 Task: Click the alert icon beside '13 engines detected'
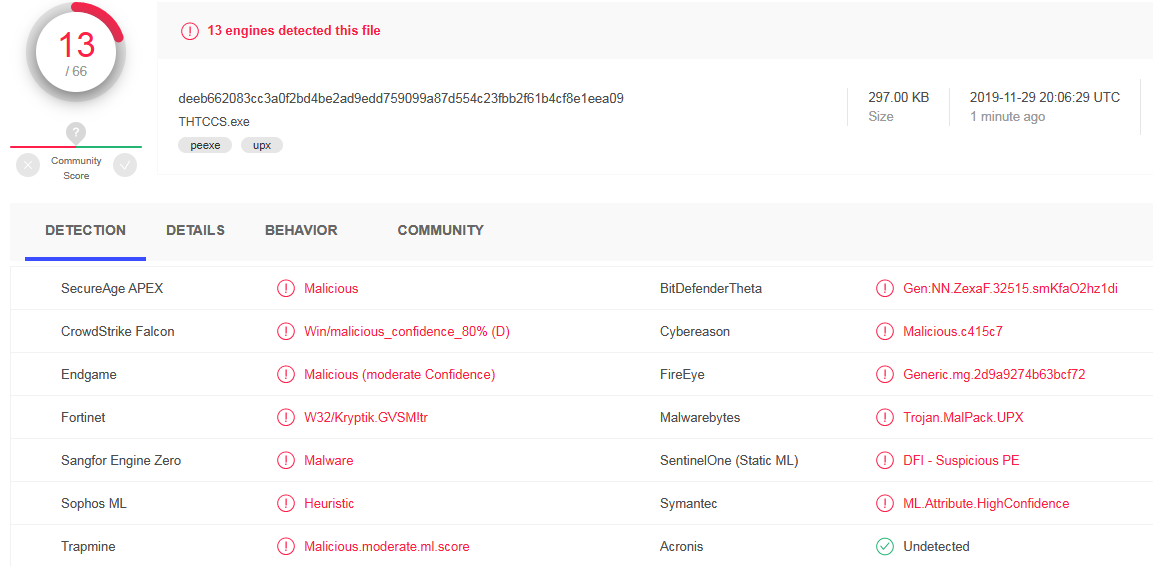click(x=190, y=31)
